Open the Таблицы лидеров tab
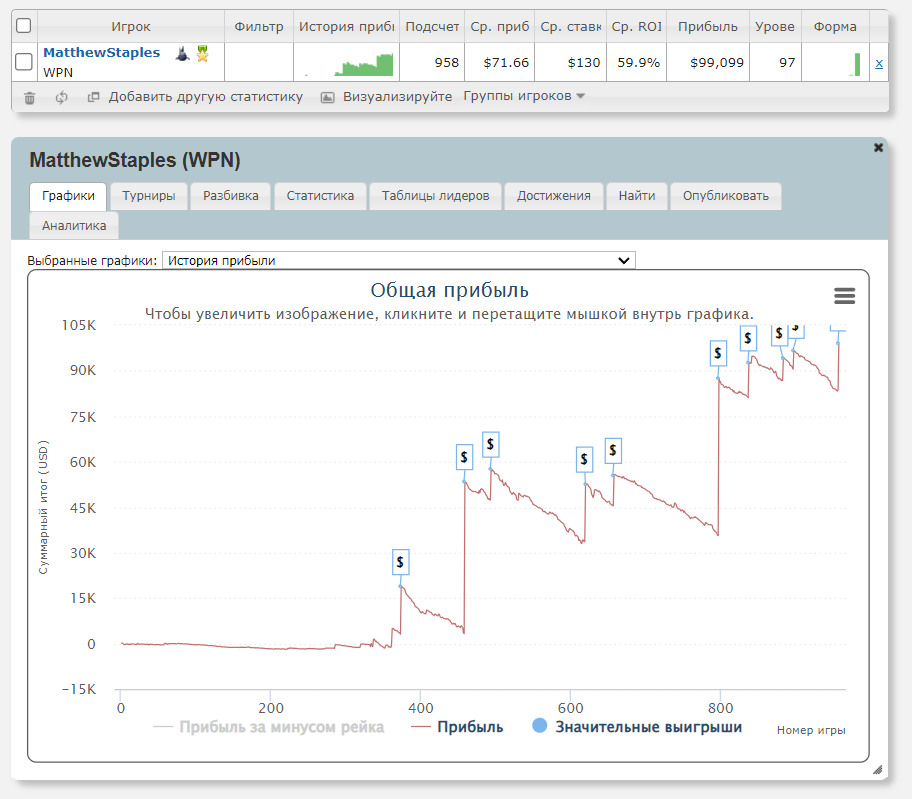 [435, 196]
